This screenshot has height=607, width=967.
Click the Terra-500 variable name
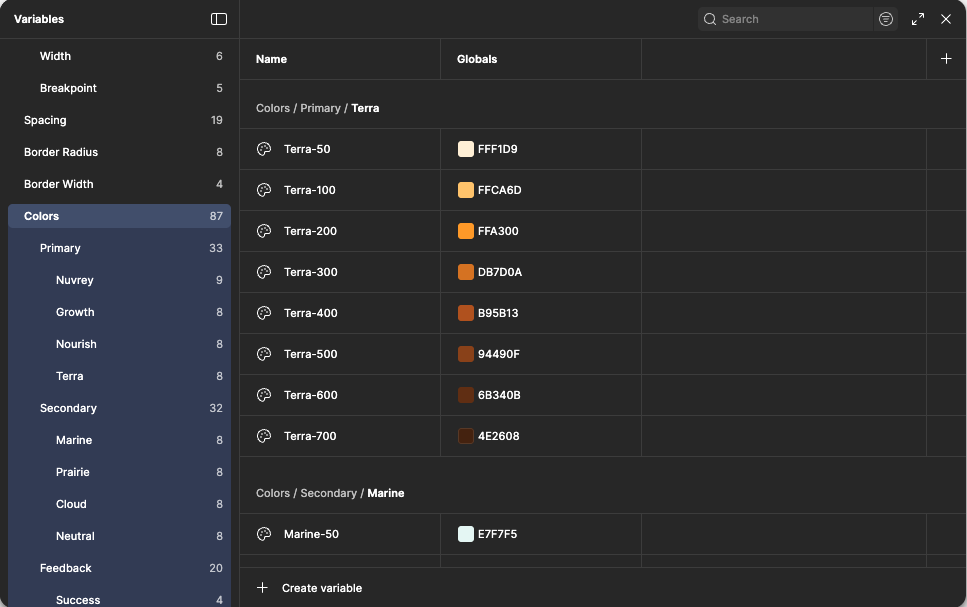click(311, 354)
